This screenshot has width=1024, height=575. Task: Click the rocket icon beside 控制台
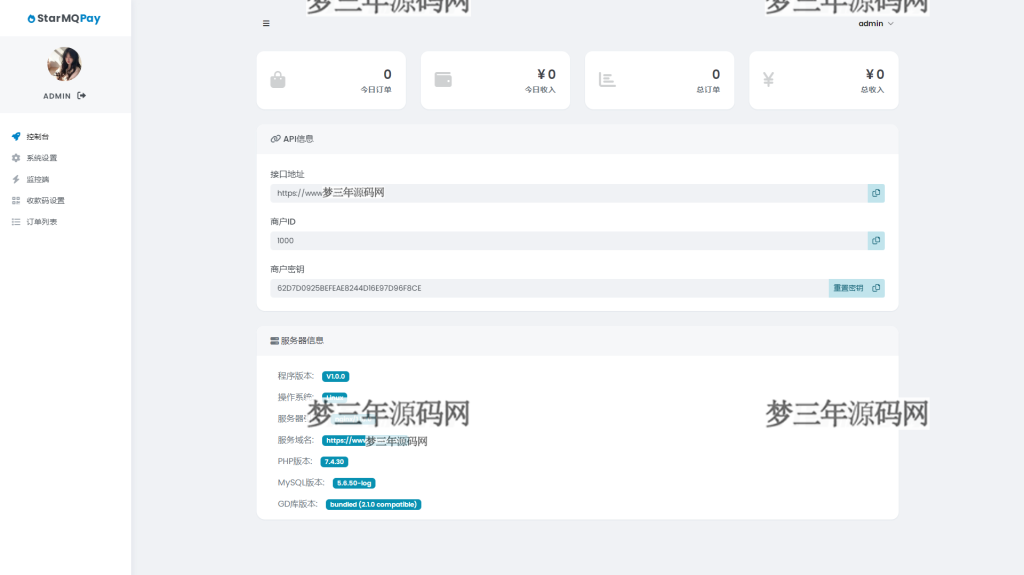[16, 137]
